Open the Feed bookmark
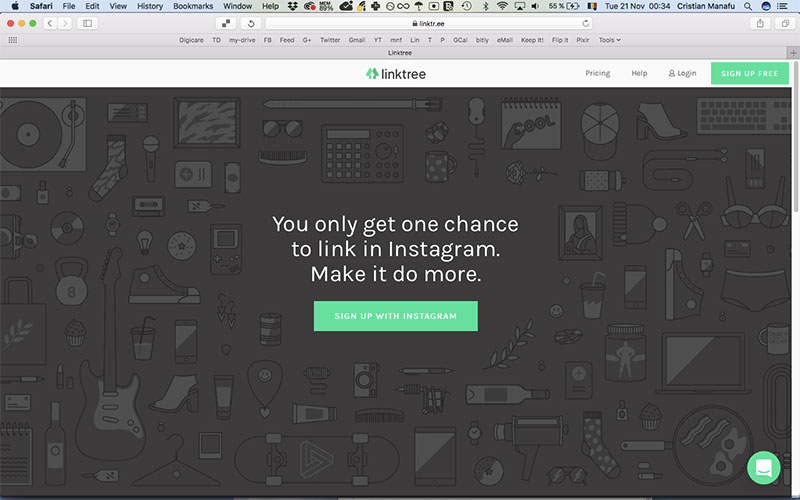Screen dimensions: 800x500 287,40
